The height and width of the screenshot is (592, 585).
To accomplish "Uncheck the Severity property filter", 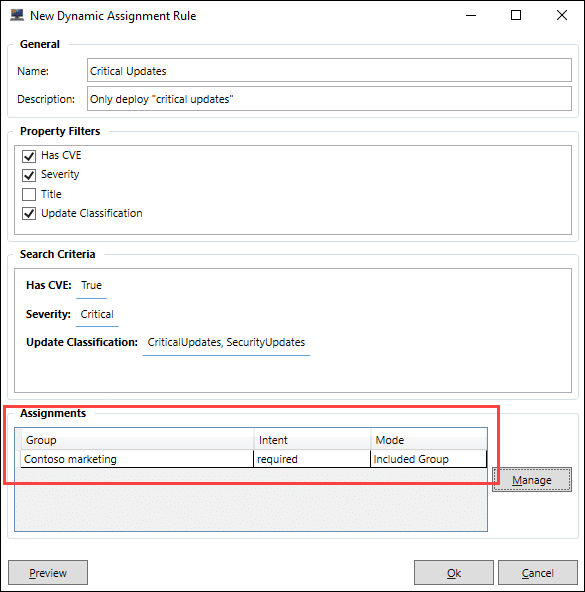I will click(x=29, y=175).
